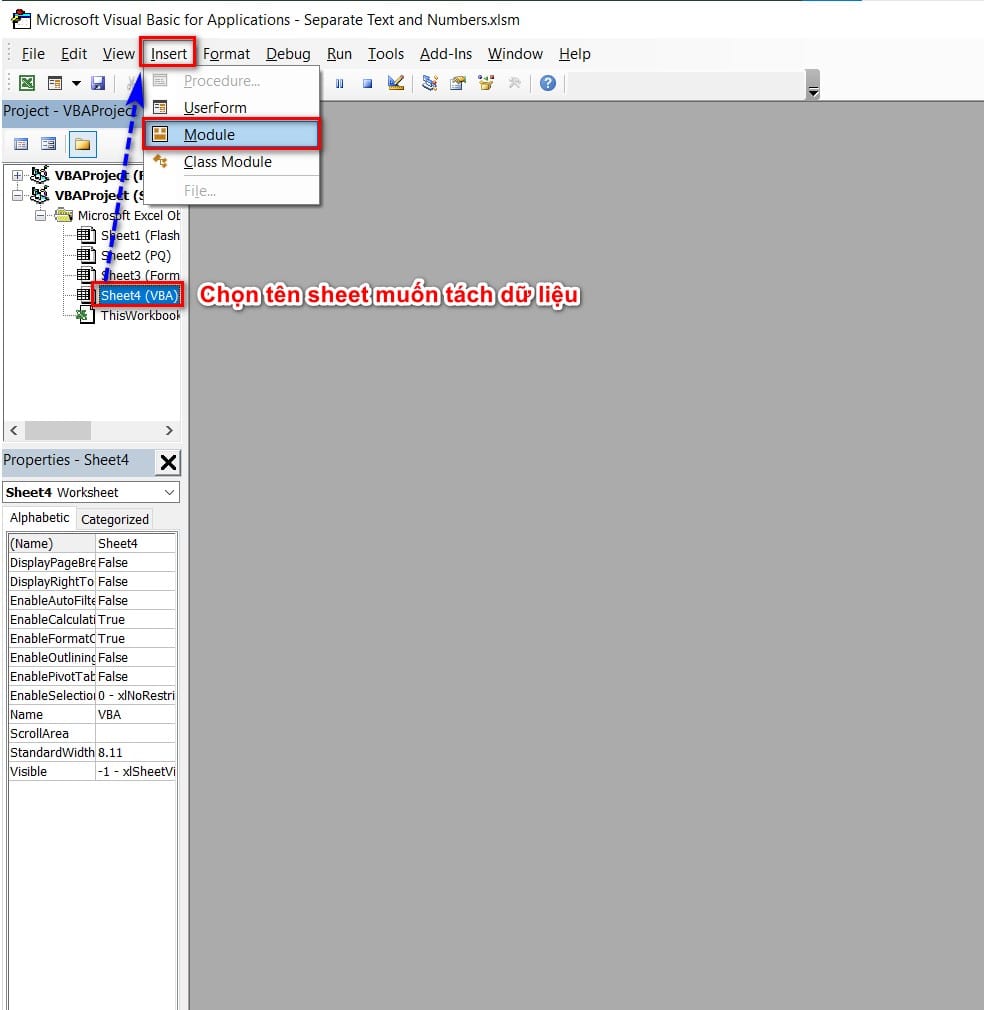984x1010 pixels.
Task: Choose Class Module in the Insert menu
Action: (x=227, y=162)
